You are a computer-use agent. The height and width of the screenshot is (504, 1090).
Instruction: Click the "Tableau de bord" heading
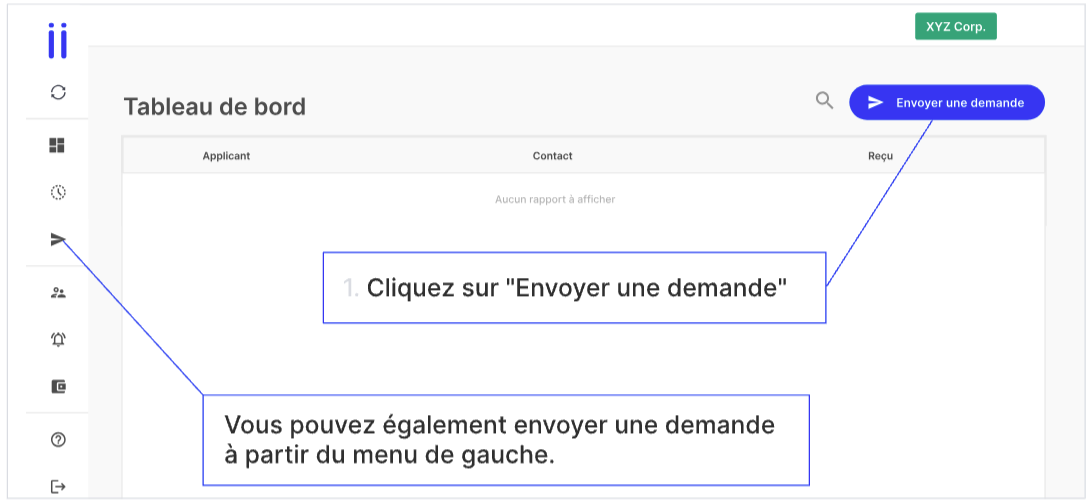215,107
